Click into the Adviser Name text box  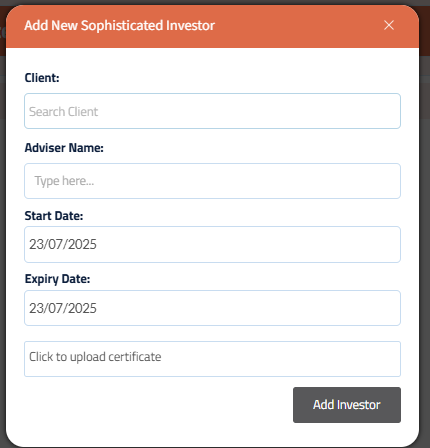coord(212,181)
